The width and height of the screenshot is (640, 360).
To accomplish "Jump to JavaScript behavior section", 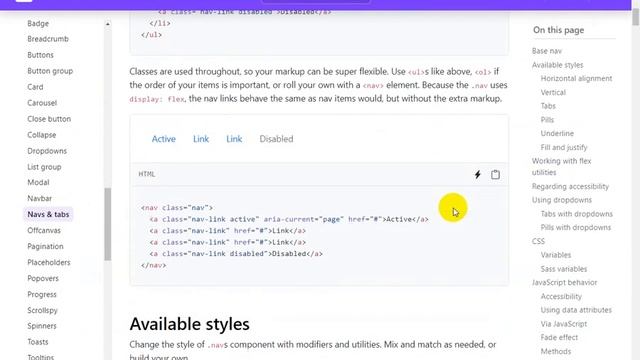I will [564, 282].
